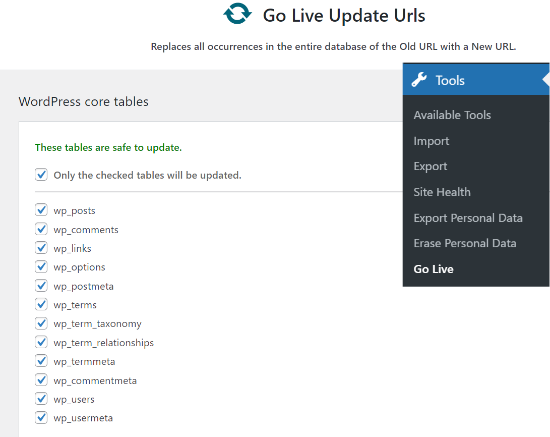Uncheck the wp_commentmeta table checkbox
Viewport: 550px width, 437px height.
(41, 379)
